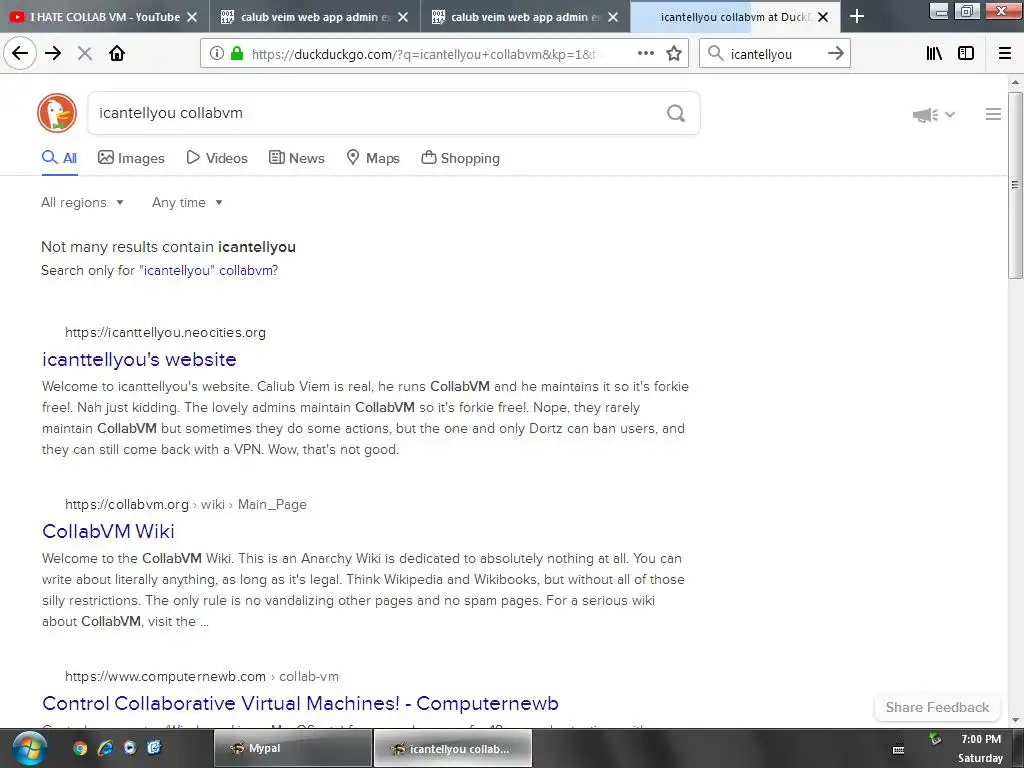Open Control Collaborative Virtual Machines result
The height and width of the screenshot is (768, 1024).
[300, 703]
